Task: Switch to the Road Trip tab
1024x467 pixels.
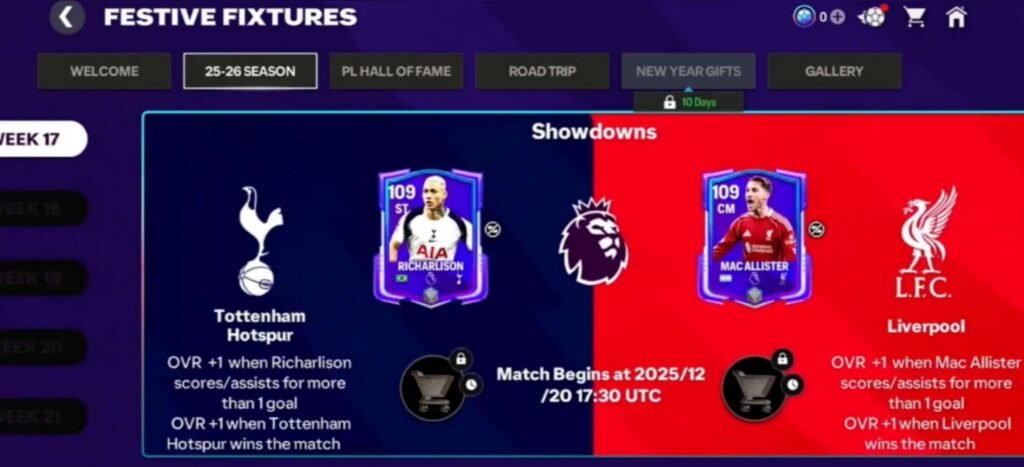Action: tap(542, 71)
